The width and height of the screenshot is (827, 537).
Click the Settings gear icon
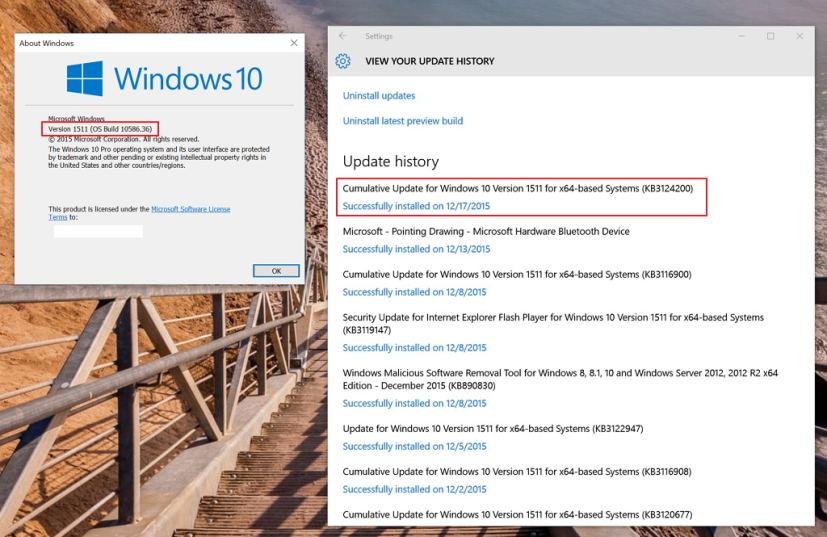(343, 61)
